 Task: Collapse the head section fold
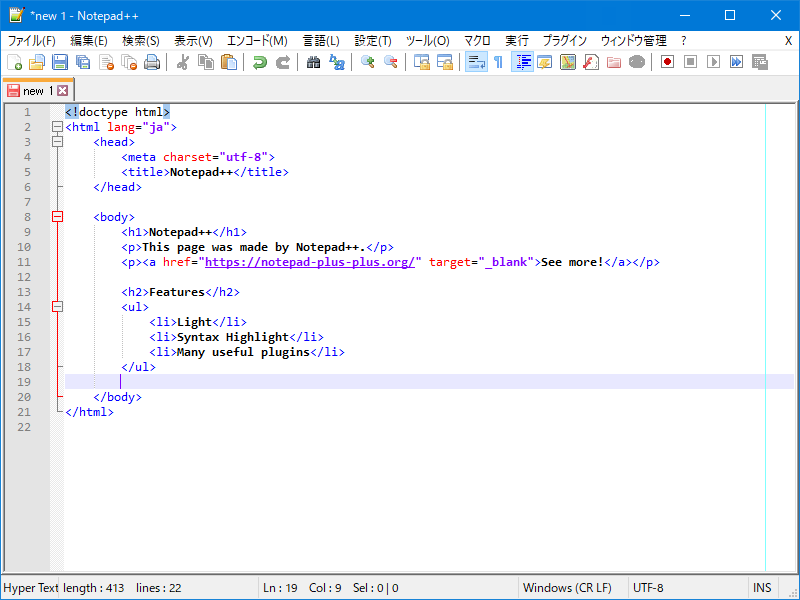(x=57, y=142)
